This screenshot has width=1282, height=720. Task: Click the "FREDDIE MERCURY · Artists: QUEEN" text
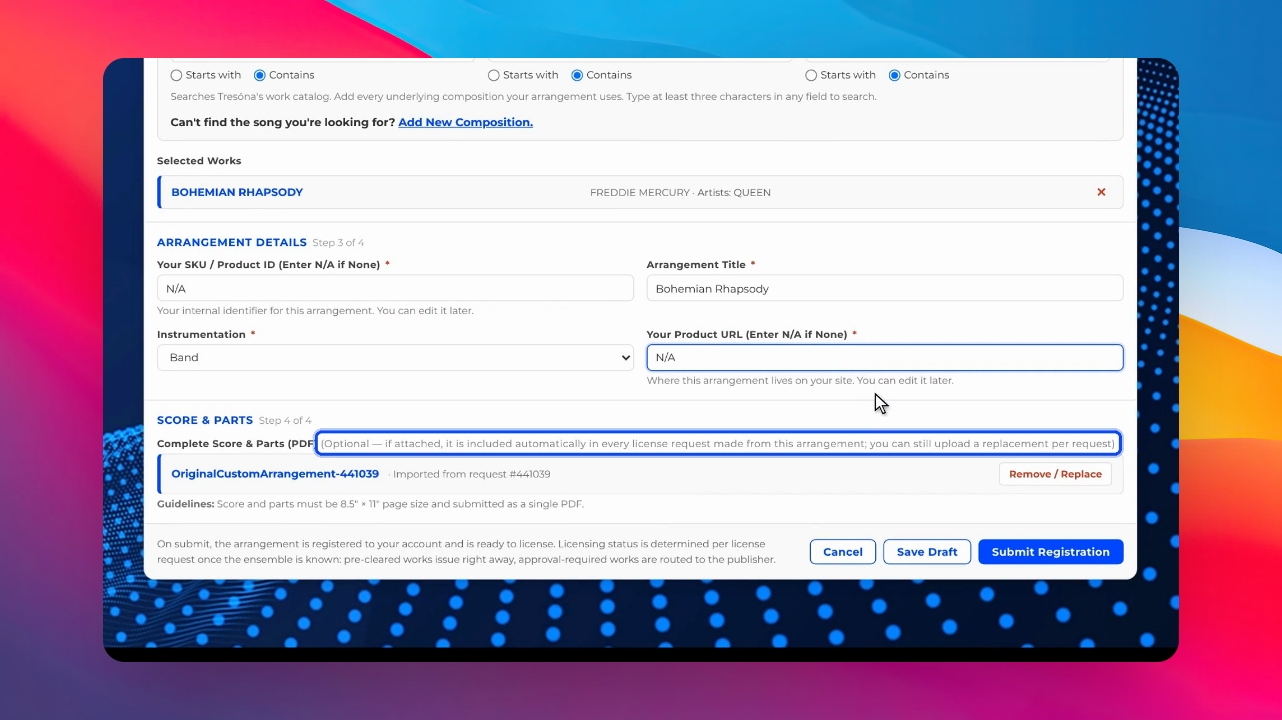tap(680, 192)
